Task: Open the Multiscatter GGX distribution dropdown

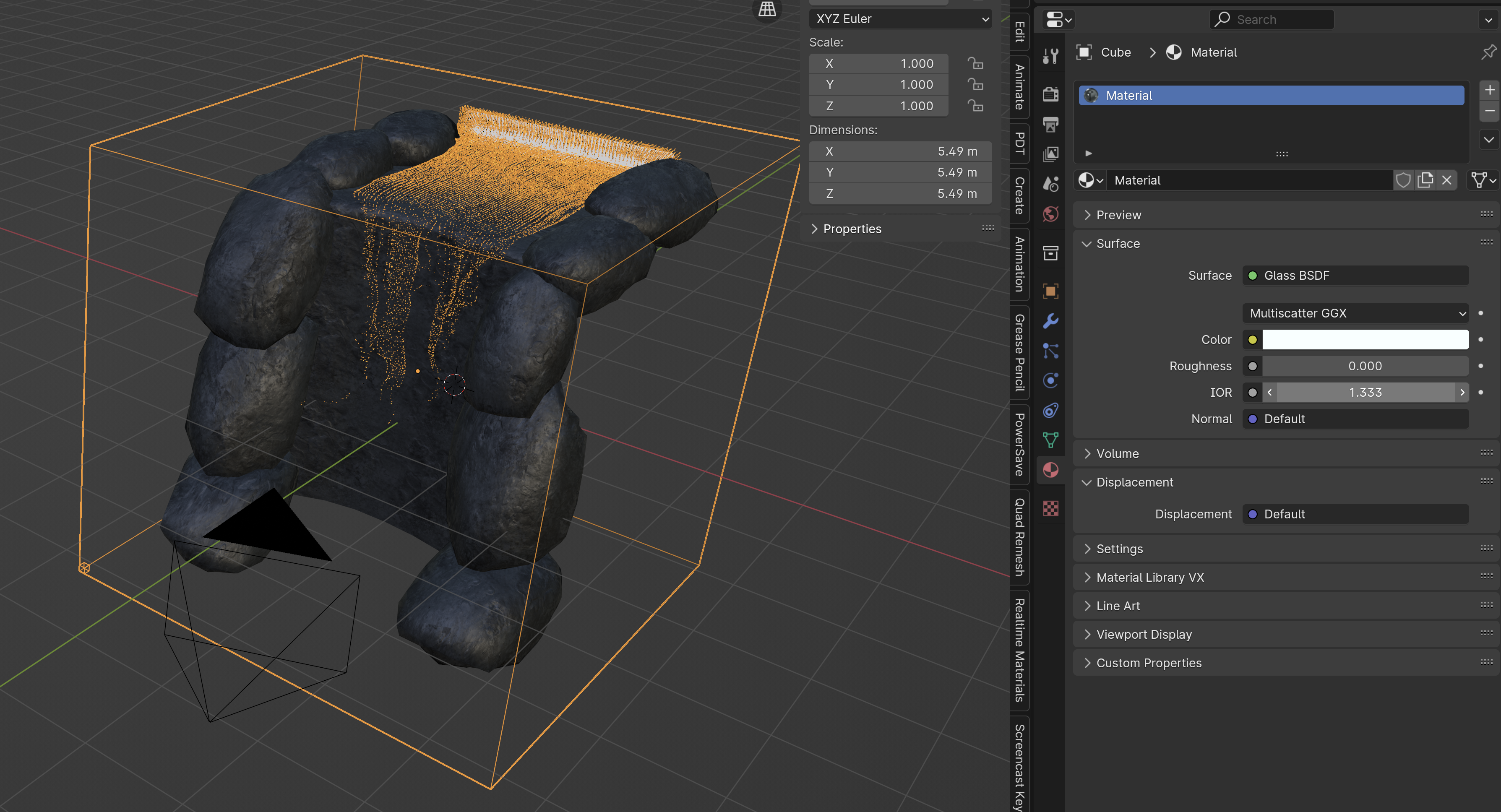Action: [1355, 313]
